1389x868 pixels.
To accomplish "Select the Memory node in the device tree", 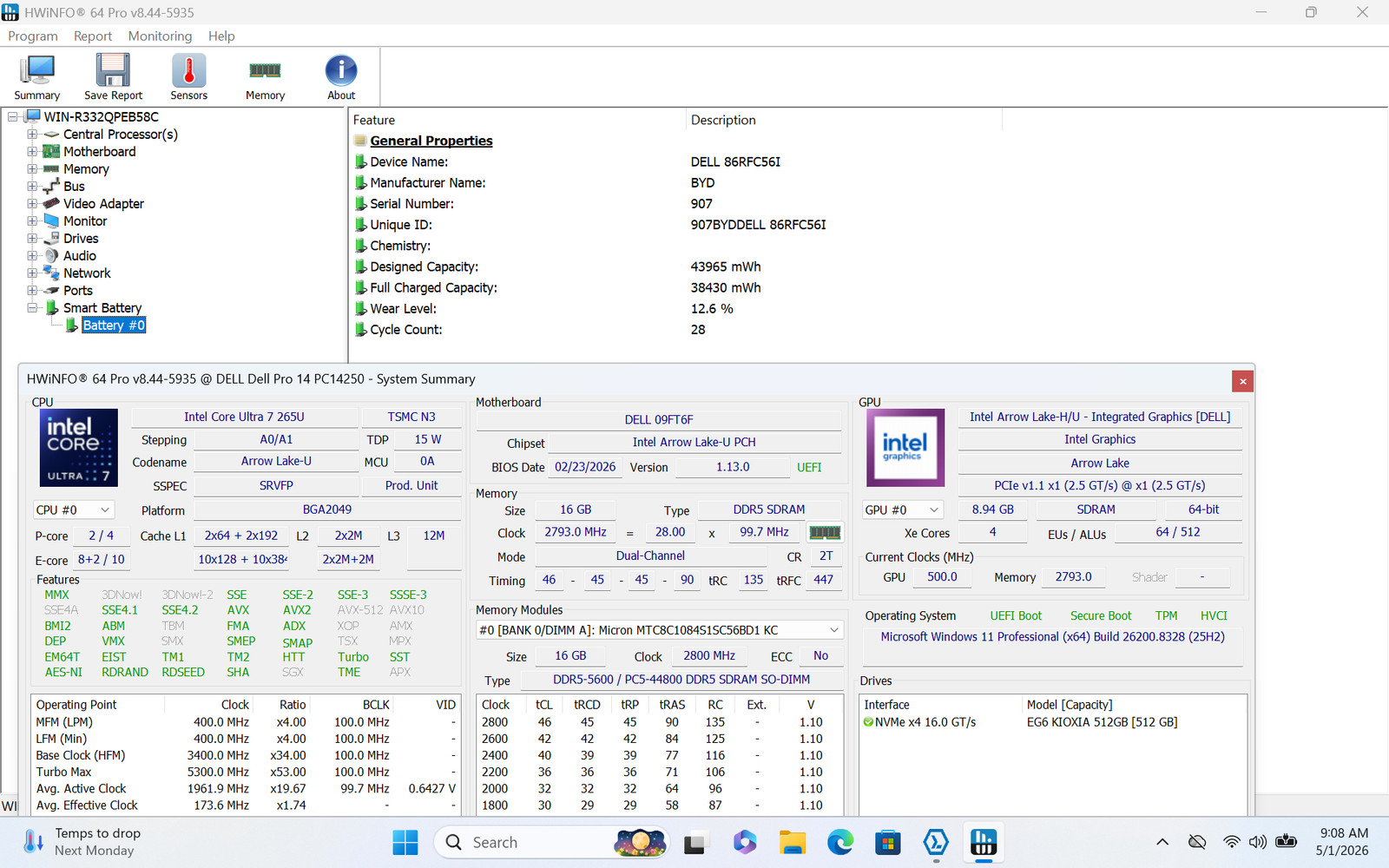I will [x=86, y=169].
